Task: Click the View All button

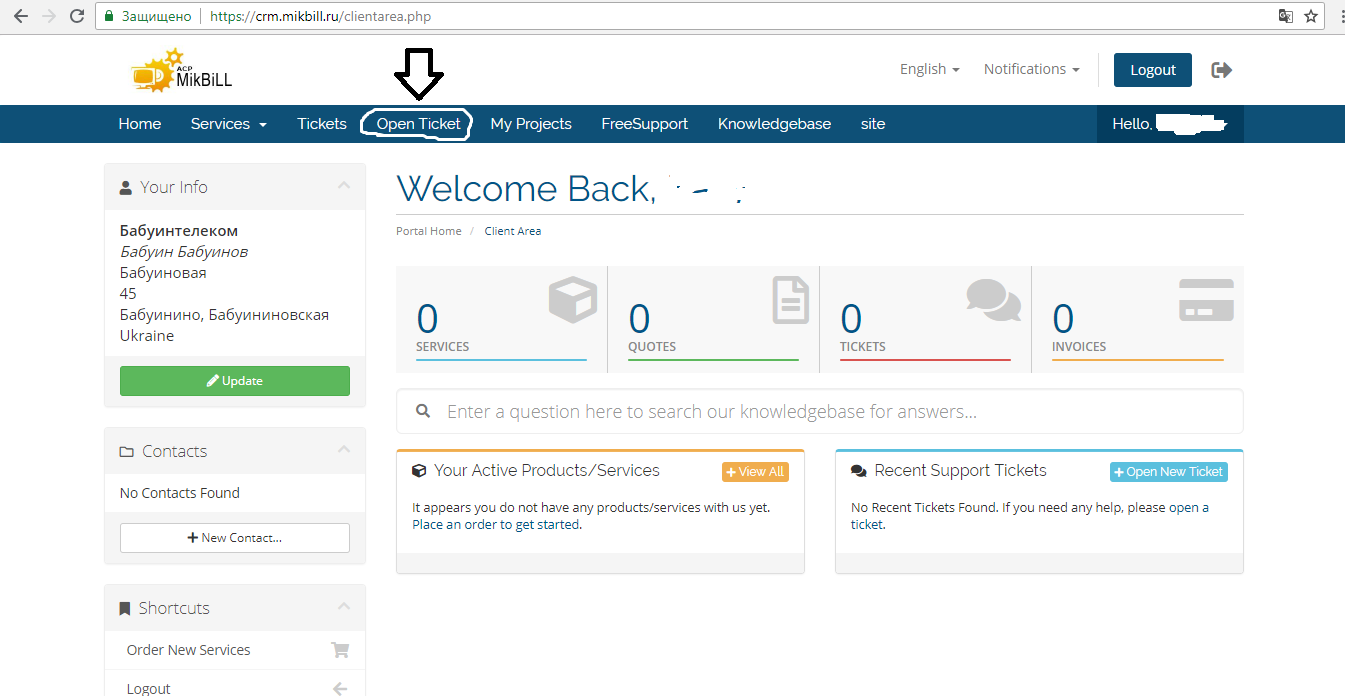Action: [755, 472]
